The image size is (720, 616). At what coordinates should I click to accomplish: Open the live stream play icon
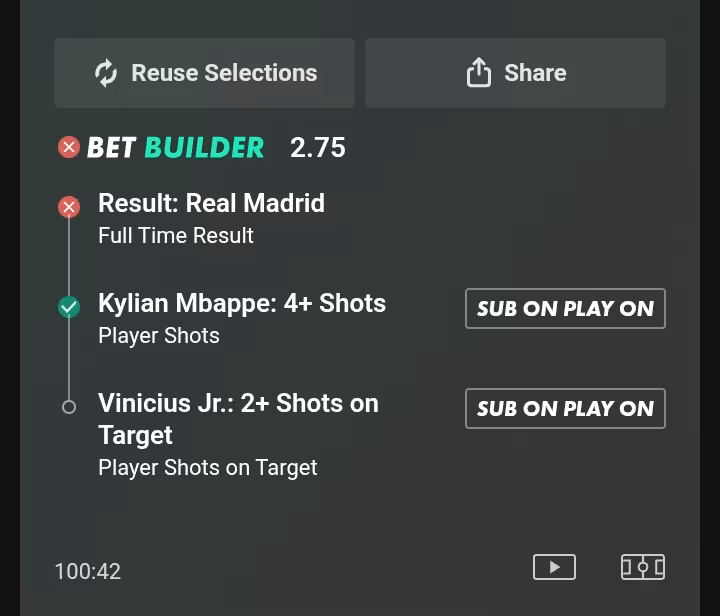554,567
